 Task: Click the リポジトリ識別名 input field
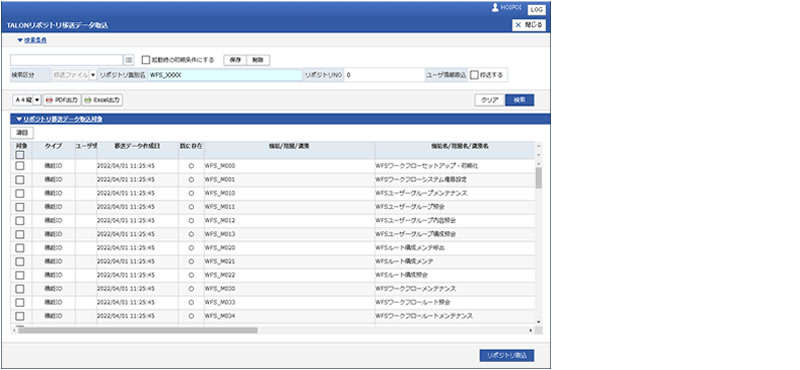coord(224,75)
